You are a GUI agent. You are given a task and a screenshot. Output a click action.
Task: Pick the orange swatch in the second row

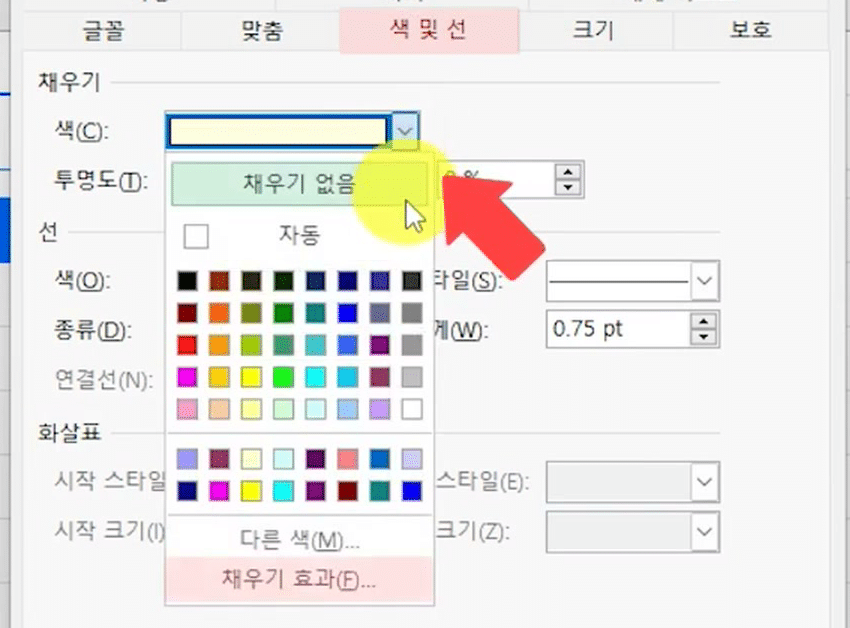[219, 313]
